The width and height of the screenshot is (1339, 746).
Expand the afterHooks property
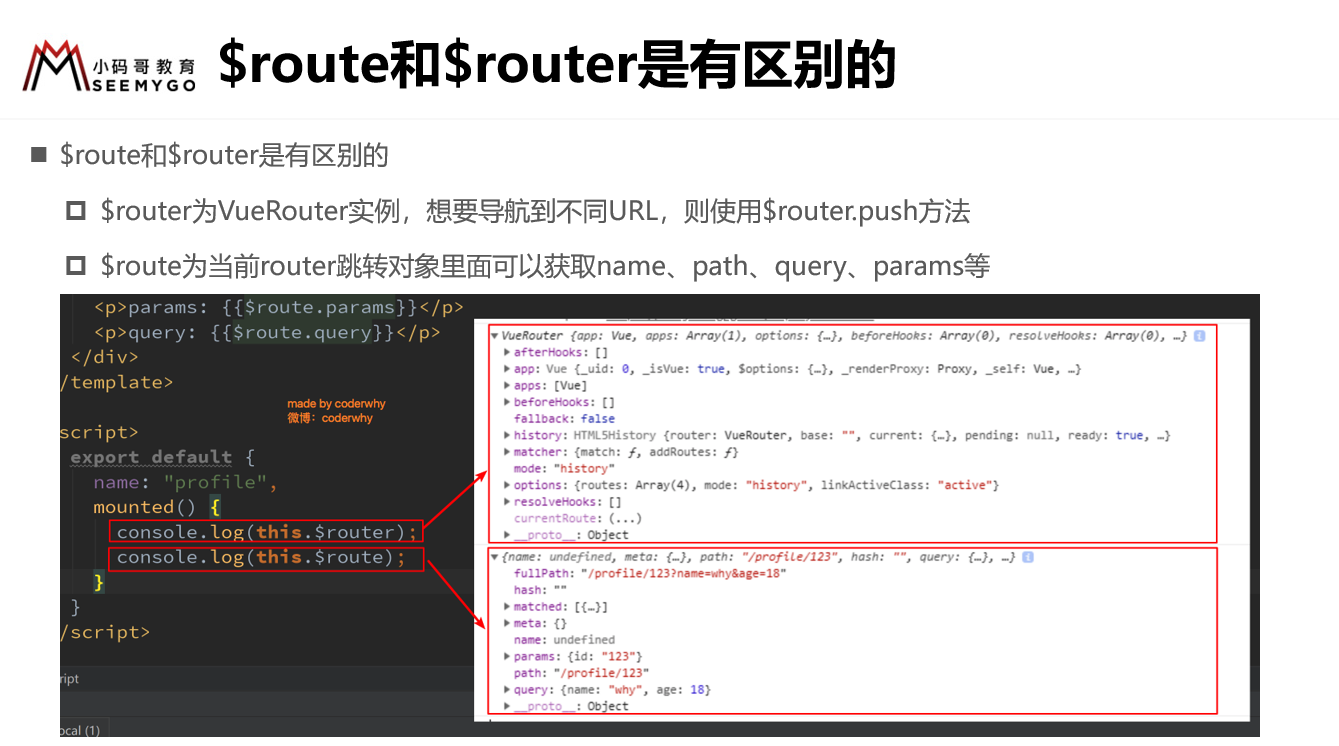click(x=507, y=353)
